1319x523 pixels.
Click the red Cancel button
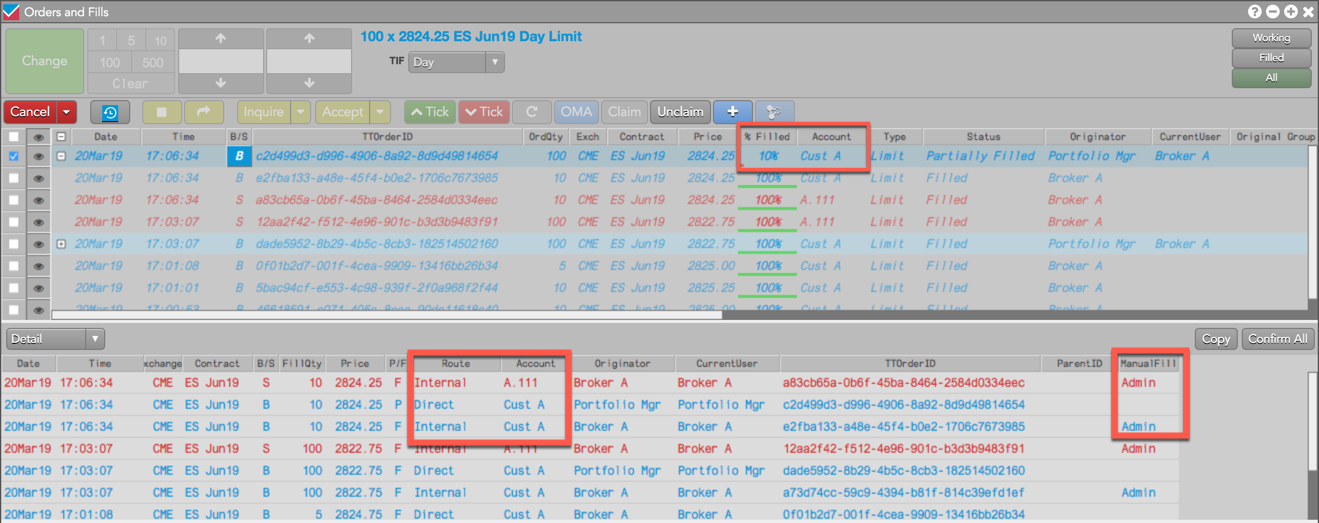point(30,112)
